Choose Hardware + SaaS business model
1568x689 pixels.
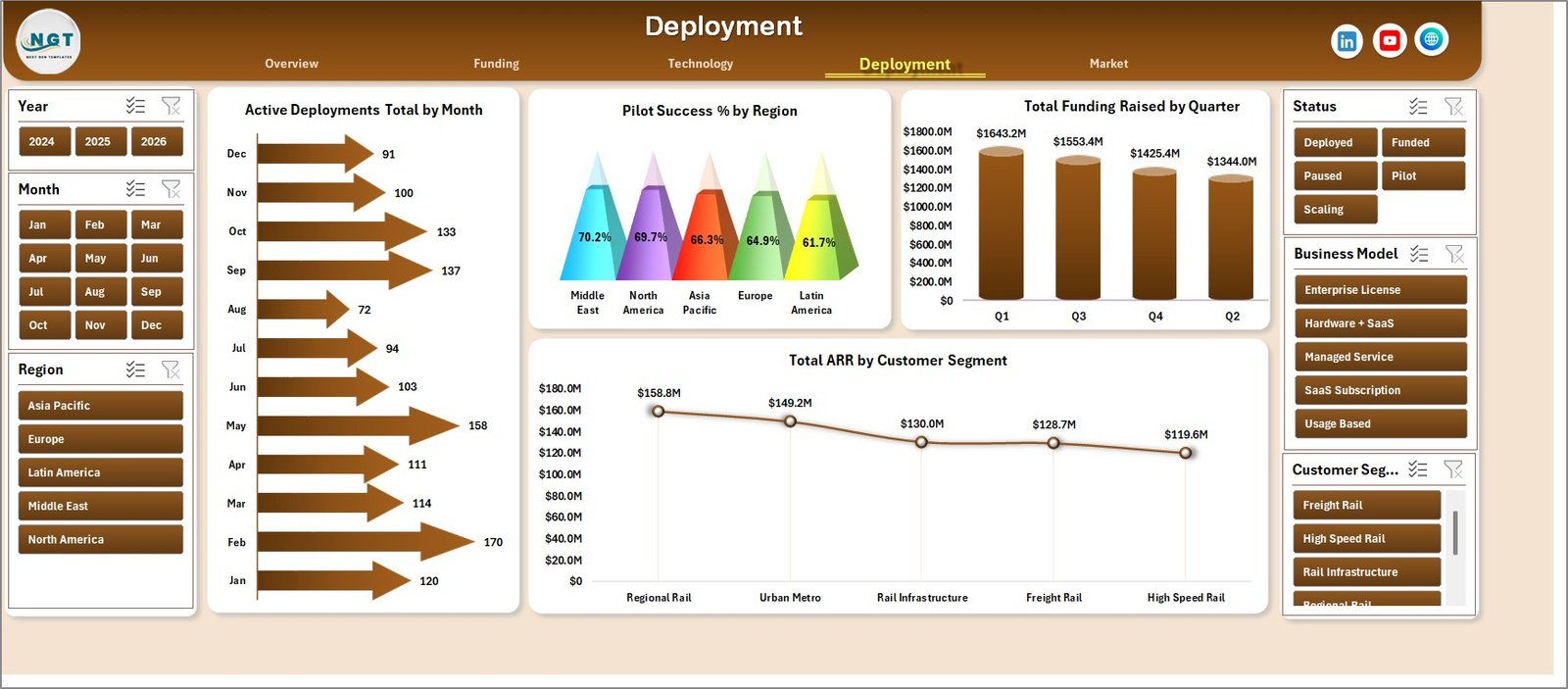click(x=1380, y=323)
